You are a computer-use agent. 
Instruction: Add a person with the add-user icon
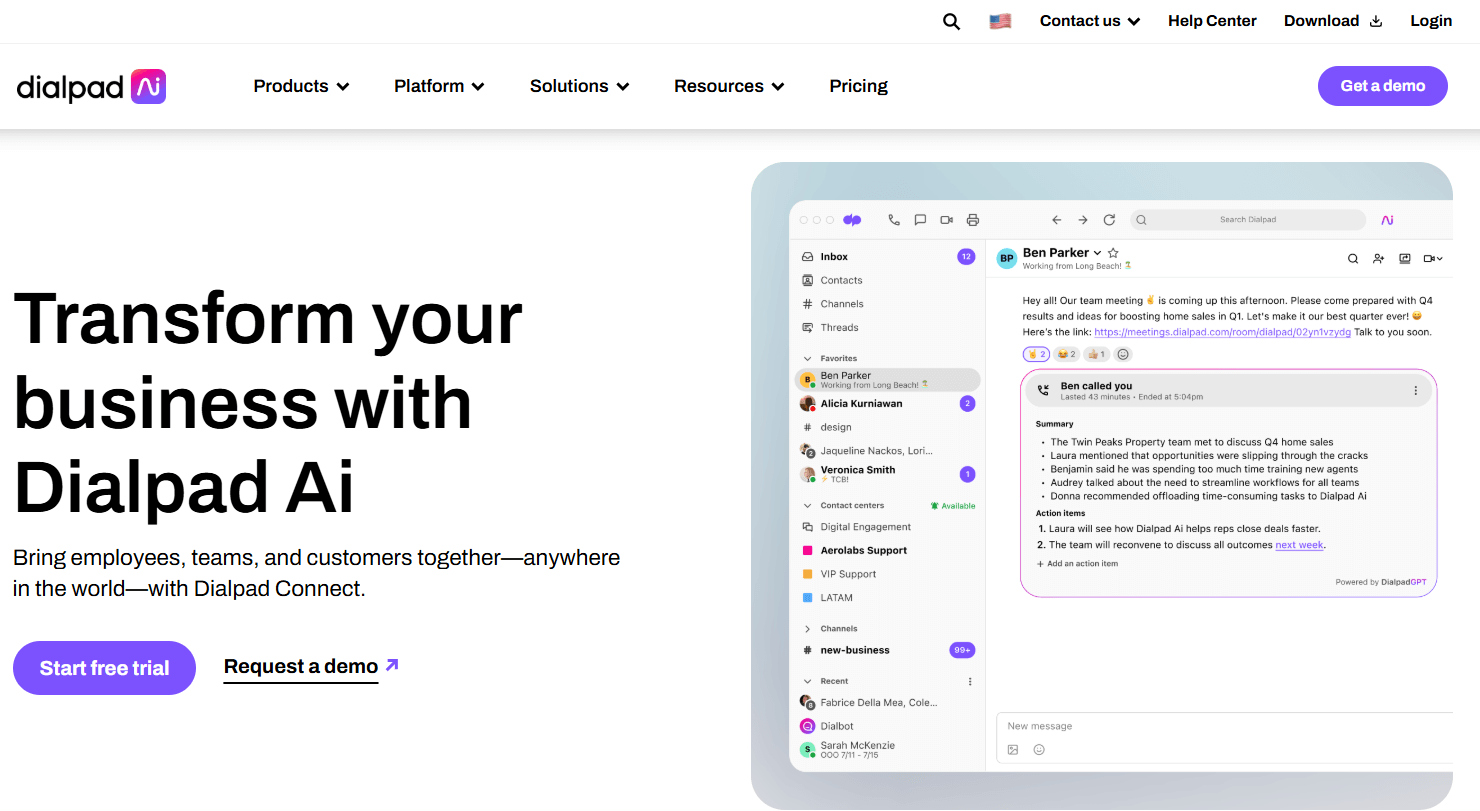(1378, 258)
